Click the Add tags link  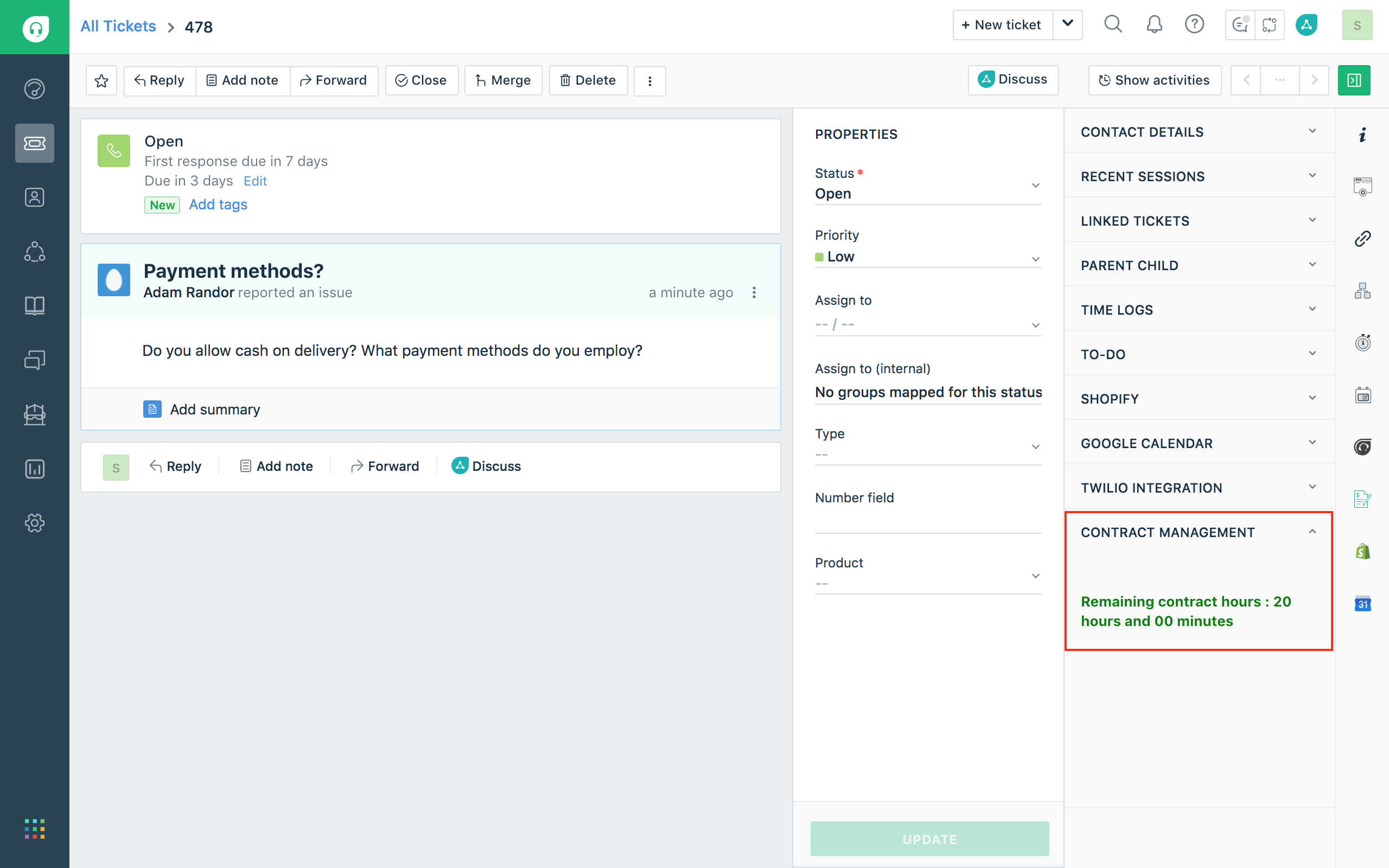[x=218, y=205]
